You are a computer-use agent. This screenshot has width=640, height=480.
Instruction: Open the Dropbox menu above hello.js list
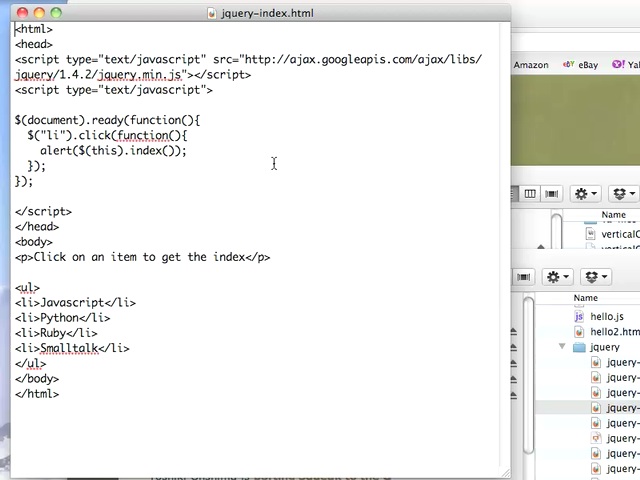(596, 277)
